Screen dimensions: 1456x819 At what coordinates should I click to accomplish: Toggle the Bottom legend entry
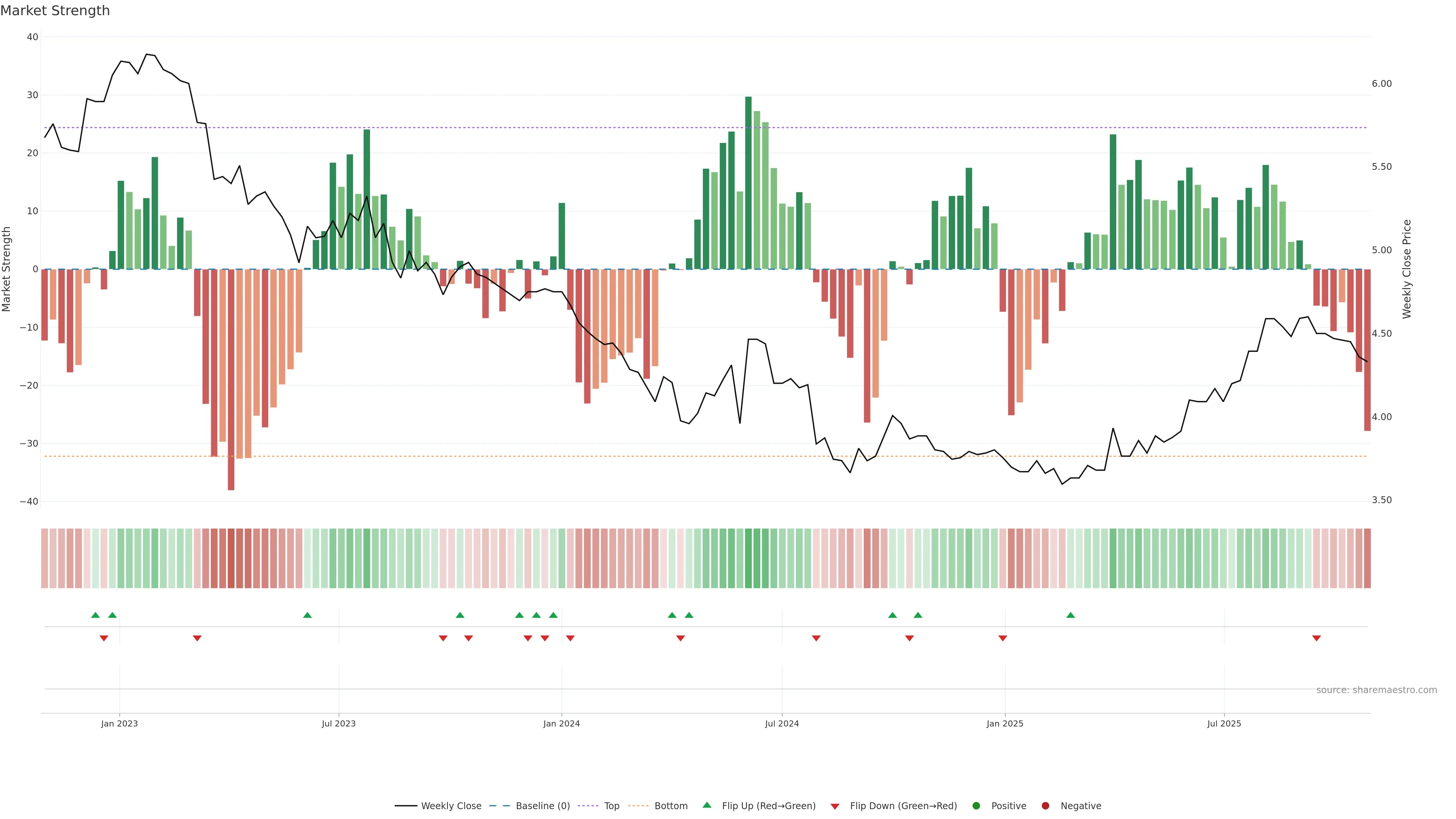click(670, 805)
